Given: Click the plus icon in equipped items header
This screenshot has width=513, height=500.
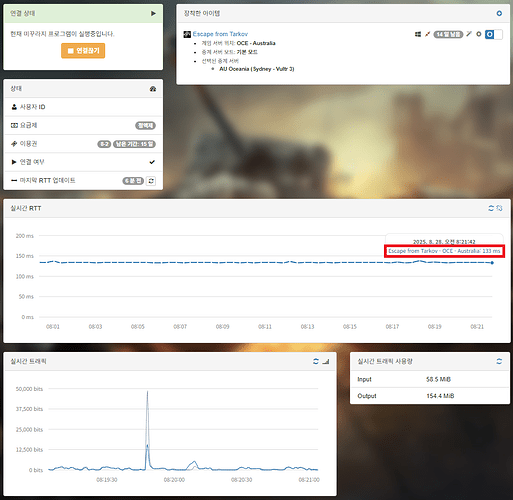Looking at the screenshot, I should point(499,13).
